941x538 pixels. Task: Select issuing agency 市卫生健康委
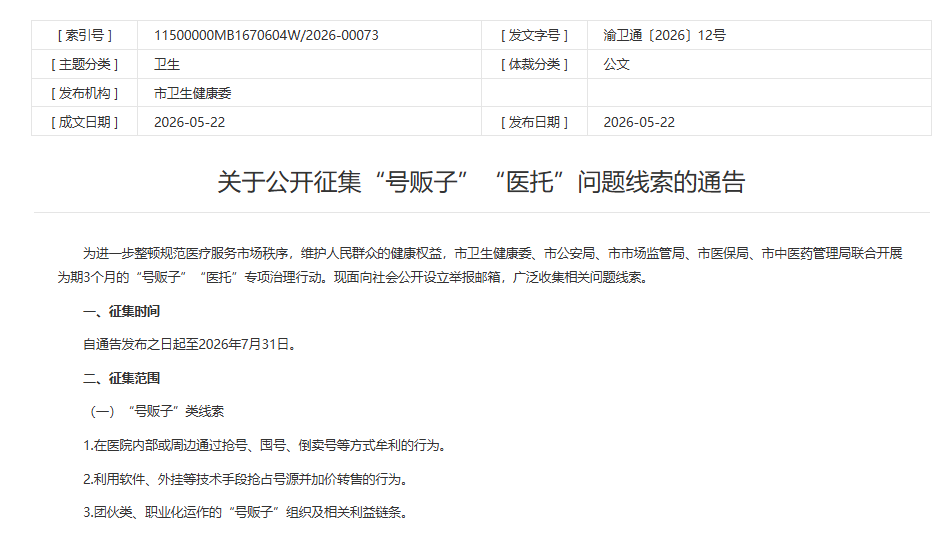click(193, 93)
